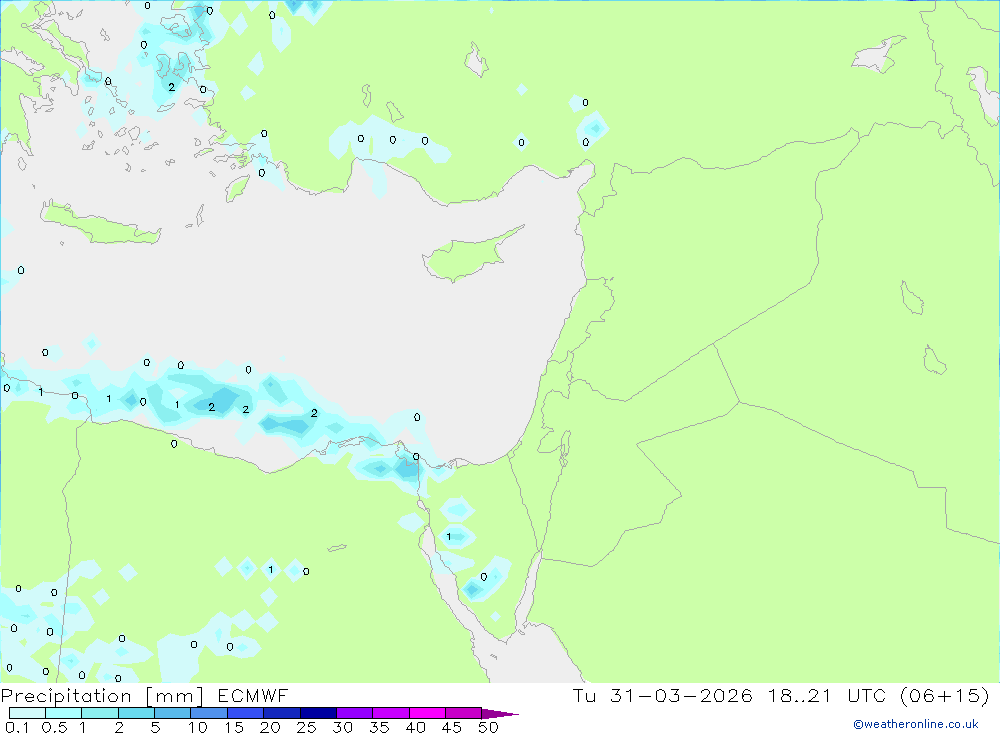Click the '18..21 UTC' time range

(x=827, y=695)
